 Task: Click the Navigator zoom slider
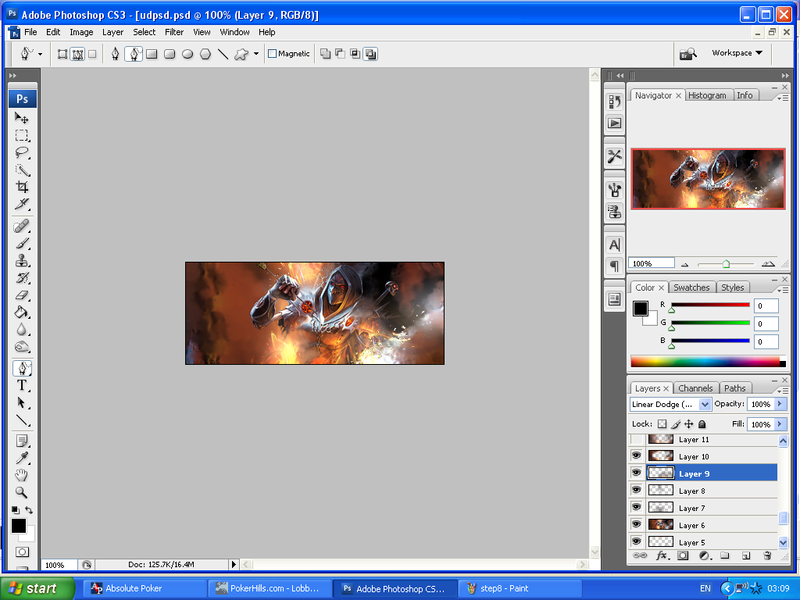coord(726,264)
